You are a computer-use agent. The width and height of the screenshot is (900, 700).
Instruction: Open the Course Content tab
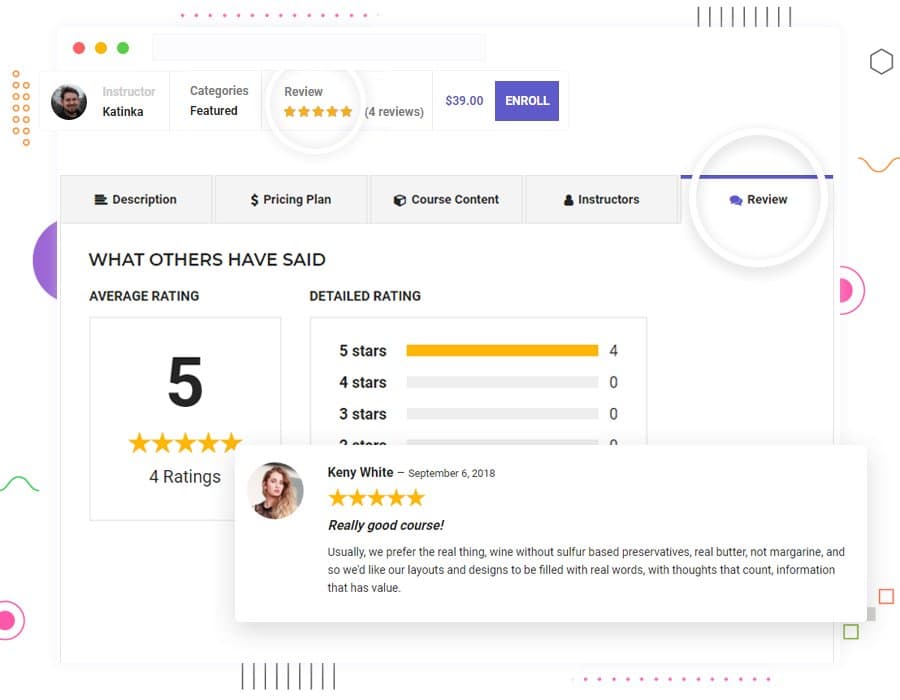click(447, 200)
